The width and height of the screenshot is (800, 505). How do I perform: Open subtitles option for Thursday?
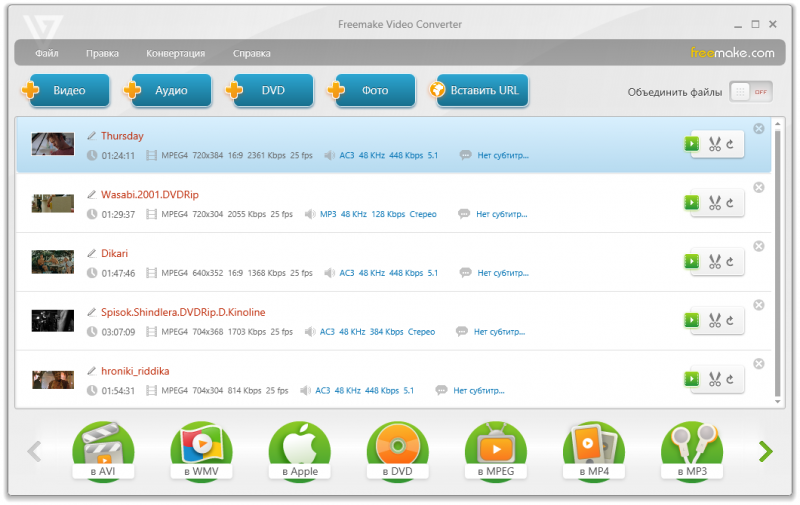[x=503, y=155]
